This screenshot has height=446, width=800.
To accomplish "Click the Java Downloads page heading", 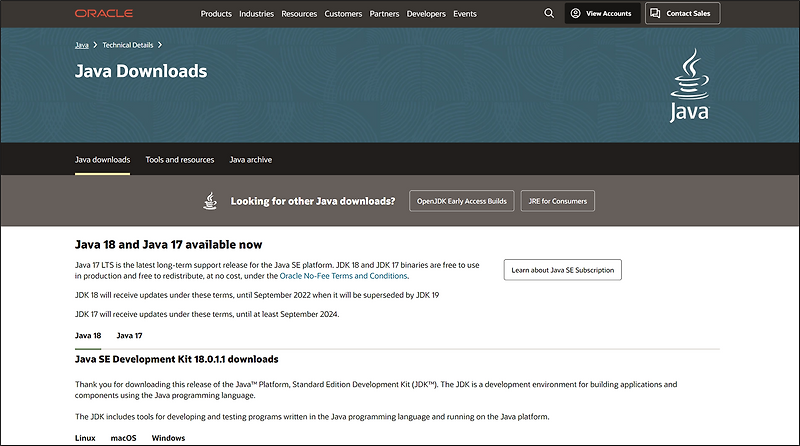I will (141, 71).
